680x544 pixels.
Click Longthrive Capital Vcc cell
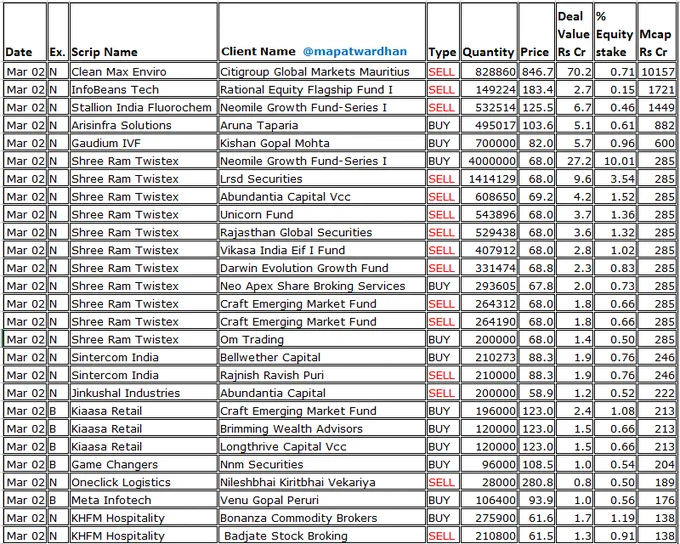point(322,446)
